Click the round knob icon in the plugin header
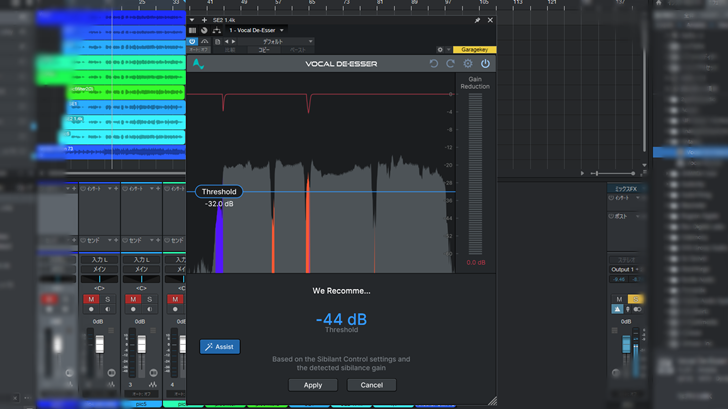 (x=204, y=30)
